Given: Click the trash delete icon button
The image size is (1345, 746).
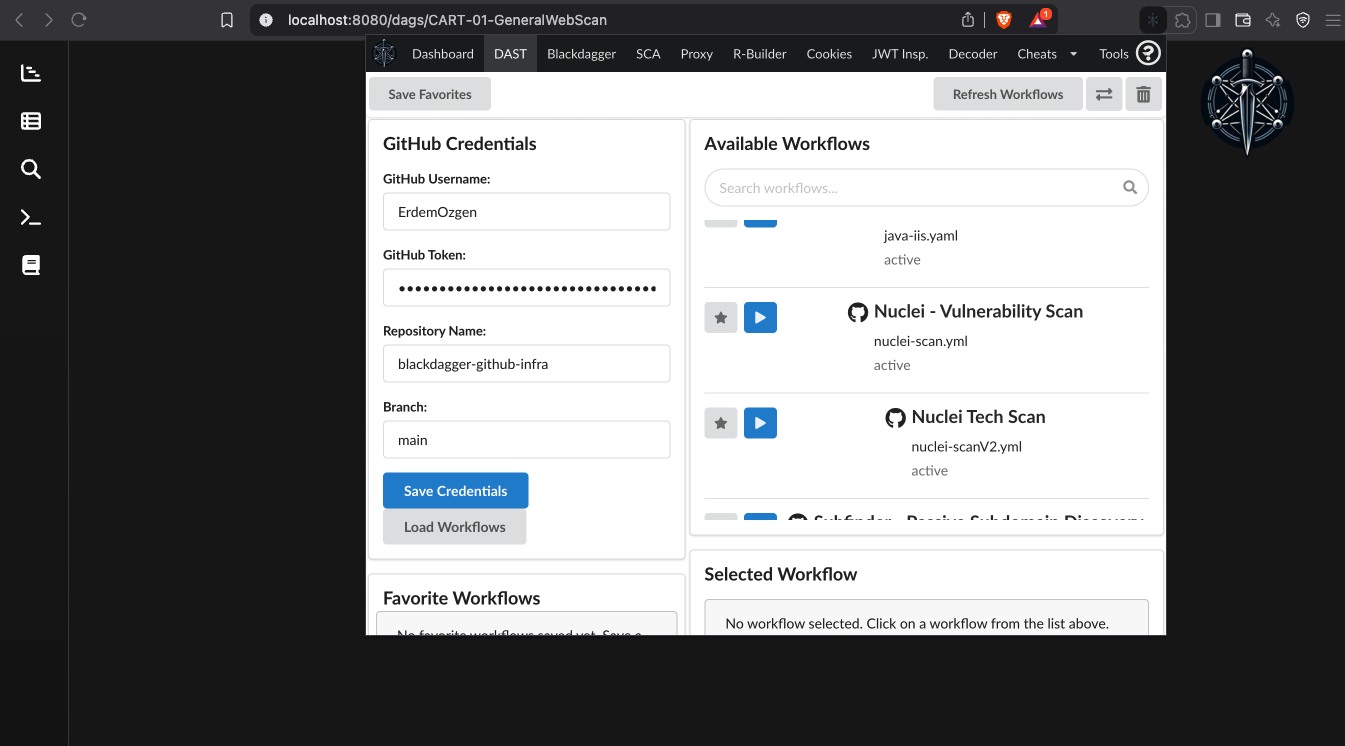Looking at the screenshot, I should tap(1143, 94).
